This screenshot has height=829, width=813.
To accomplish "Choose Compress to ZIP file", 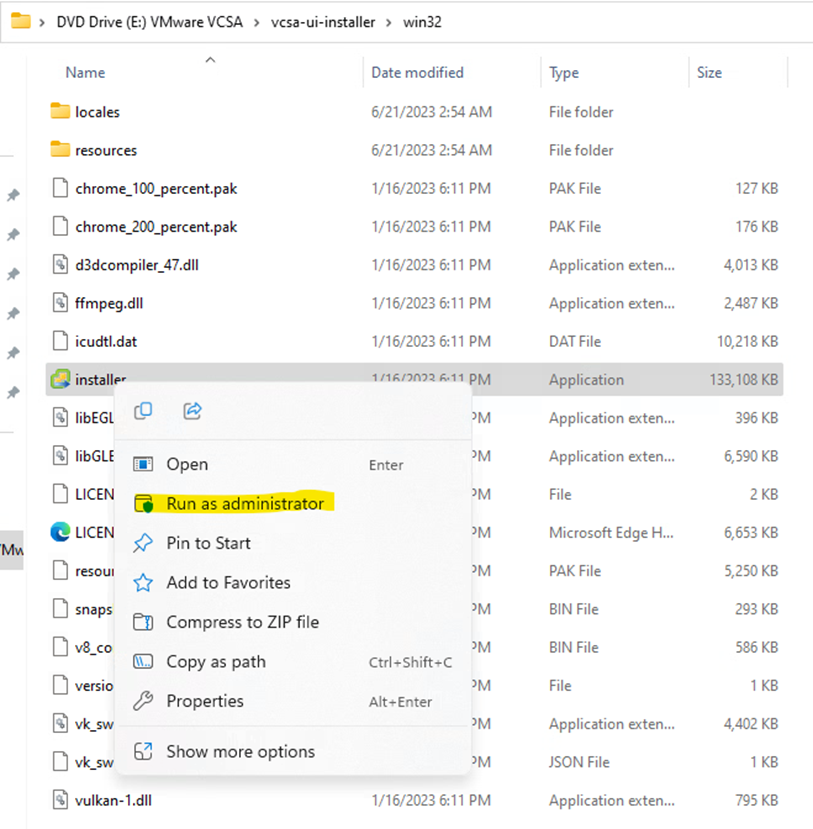I will tap(242, 622).
